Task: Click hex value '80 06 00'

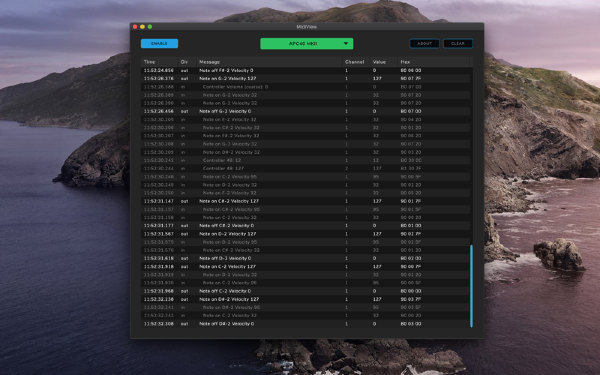Action: (411, 70)
